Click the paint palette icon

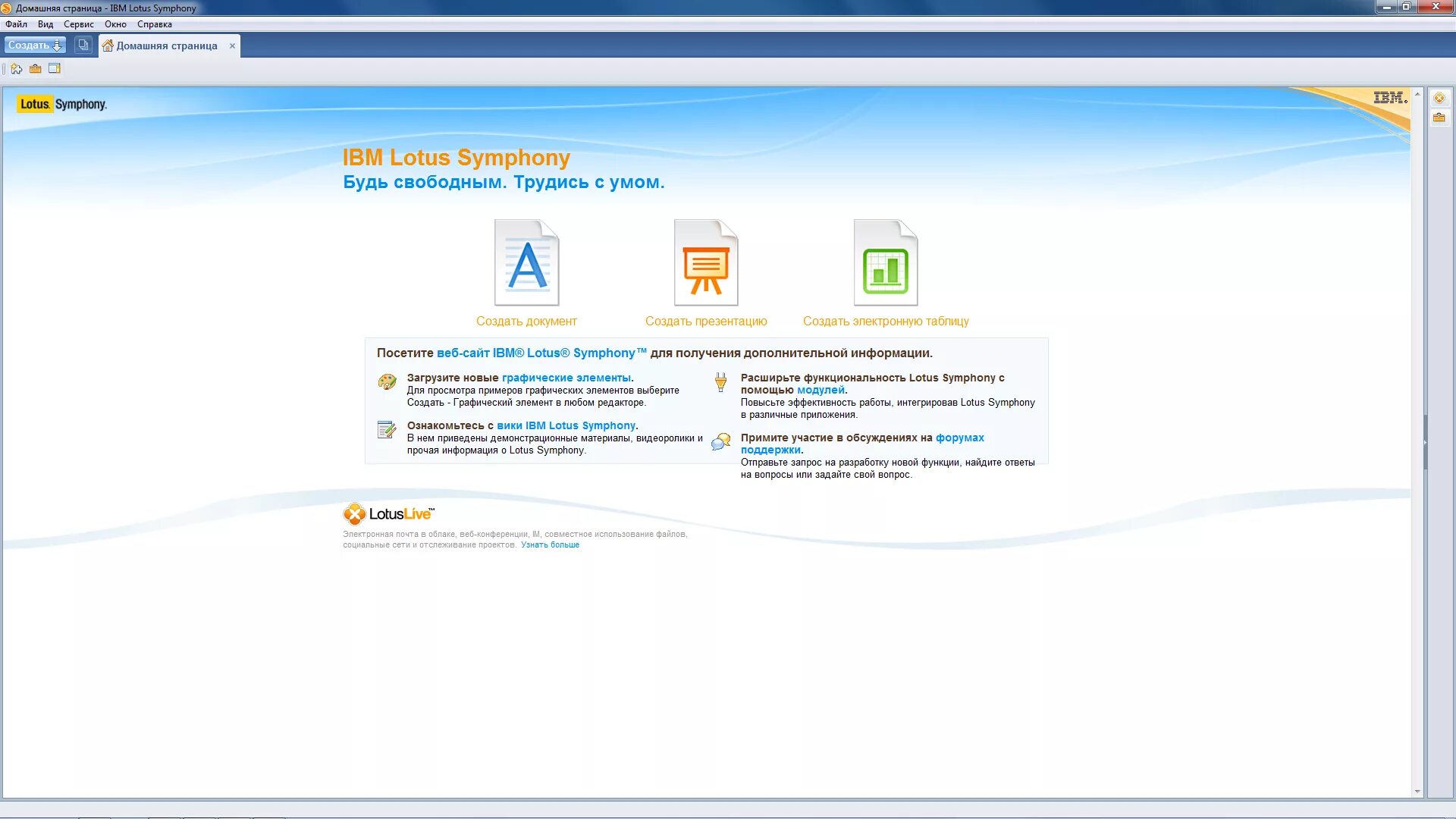(x=387, y=381)
